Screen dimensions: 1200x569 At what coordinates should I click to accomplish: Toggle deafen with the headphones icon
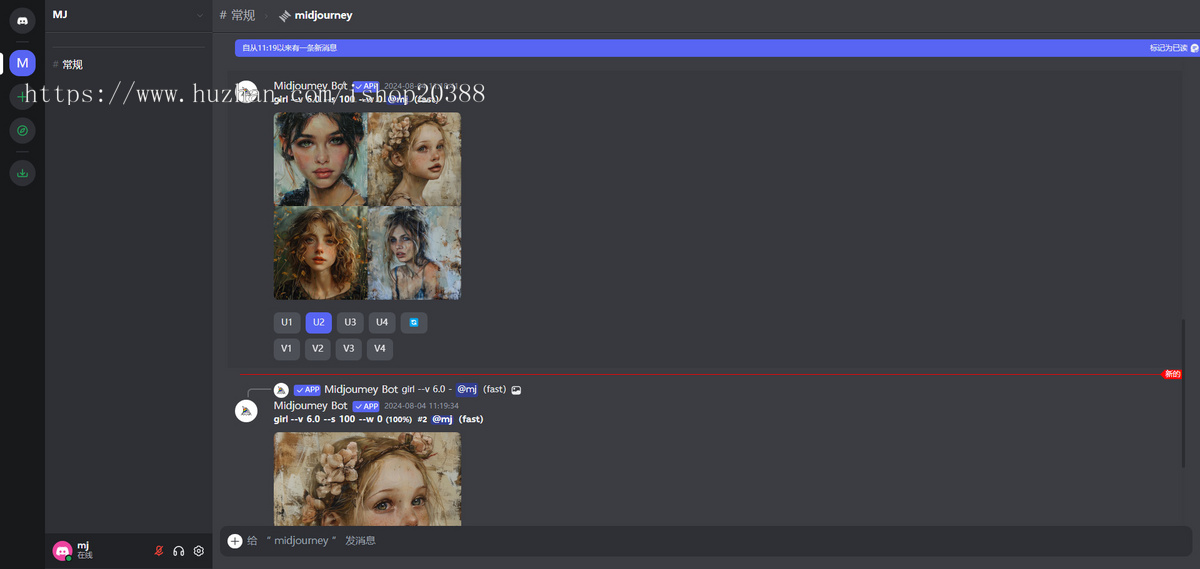[x=179, y=551]
